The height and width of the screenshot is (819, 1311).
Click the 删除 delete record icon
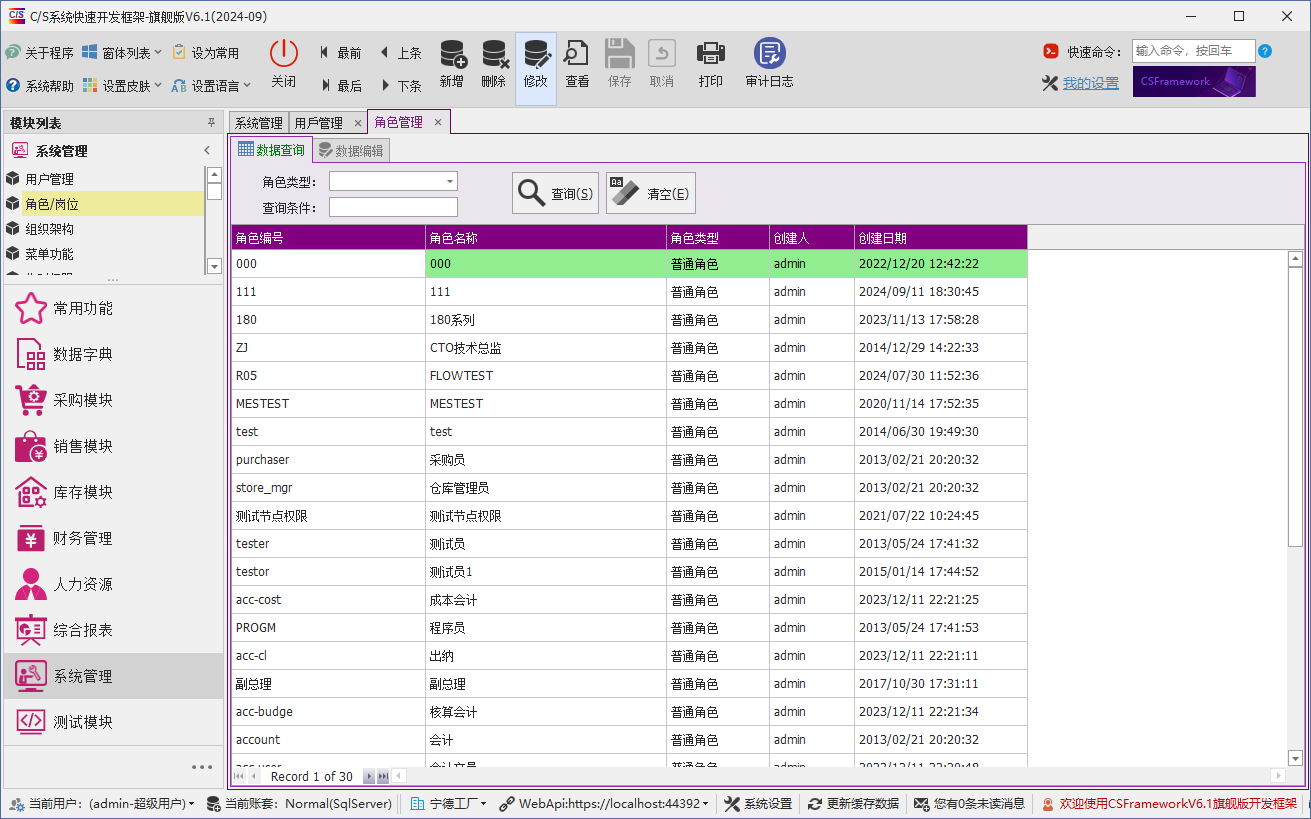494,53
